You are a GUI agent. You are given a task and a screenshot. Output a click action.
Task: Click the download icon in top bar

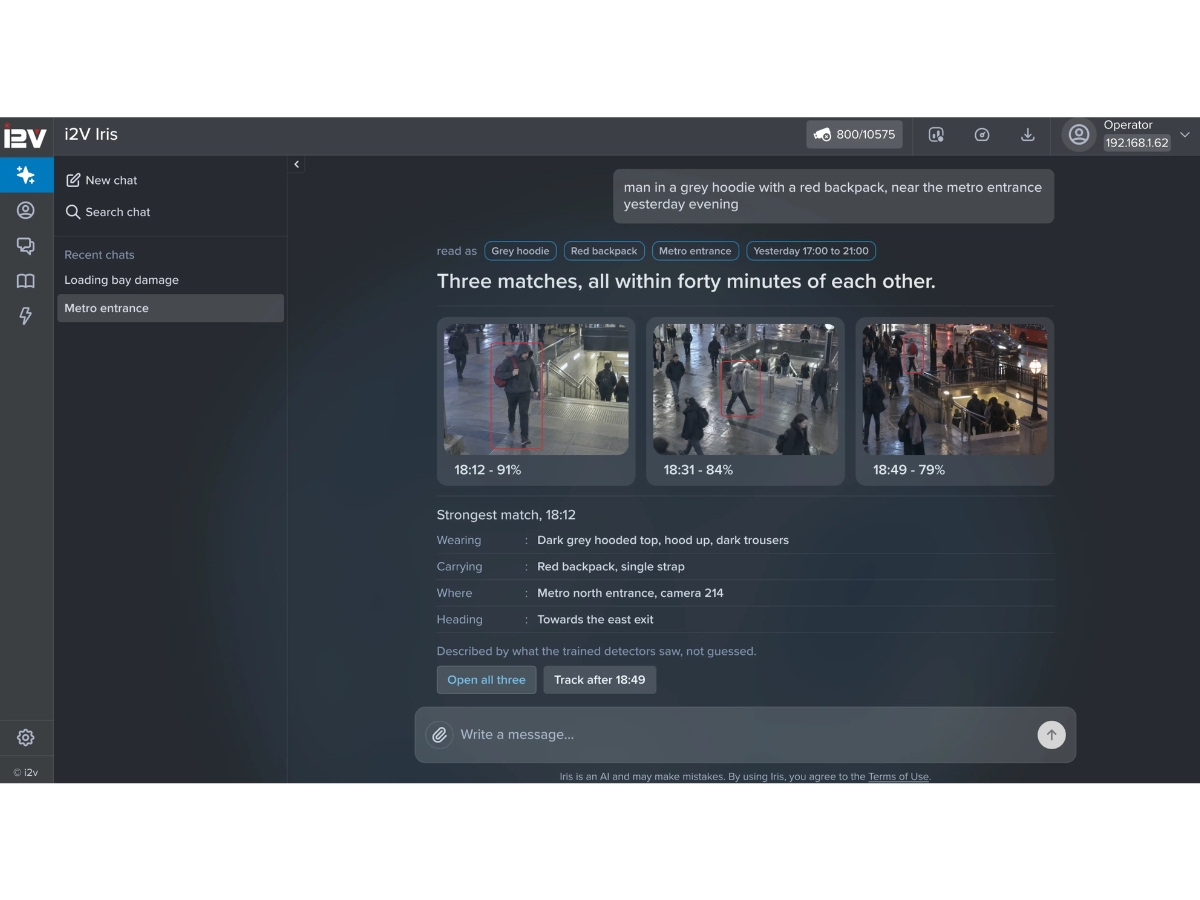[x=1027, y=135]
